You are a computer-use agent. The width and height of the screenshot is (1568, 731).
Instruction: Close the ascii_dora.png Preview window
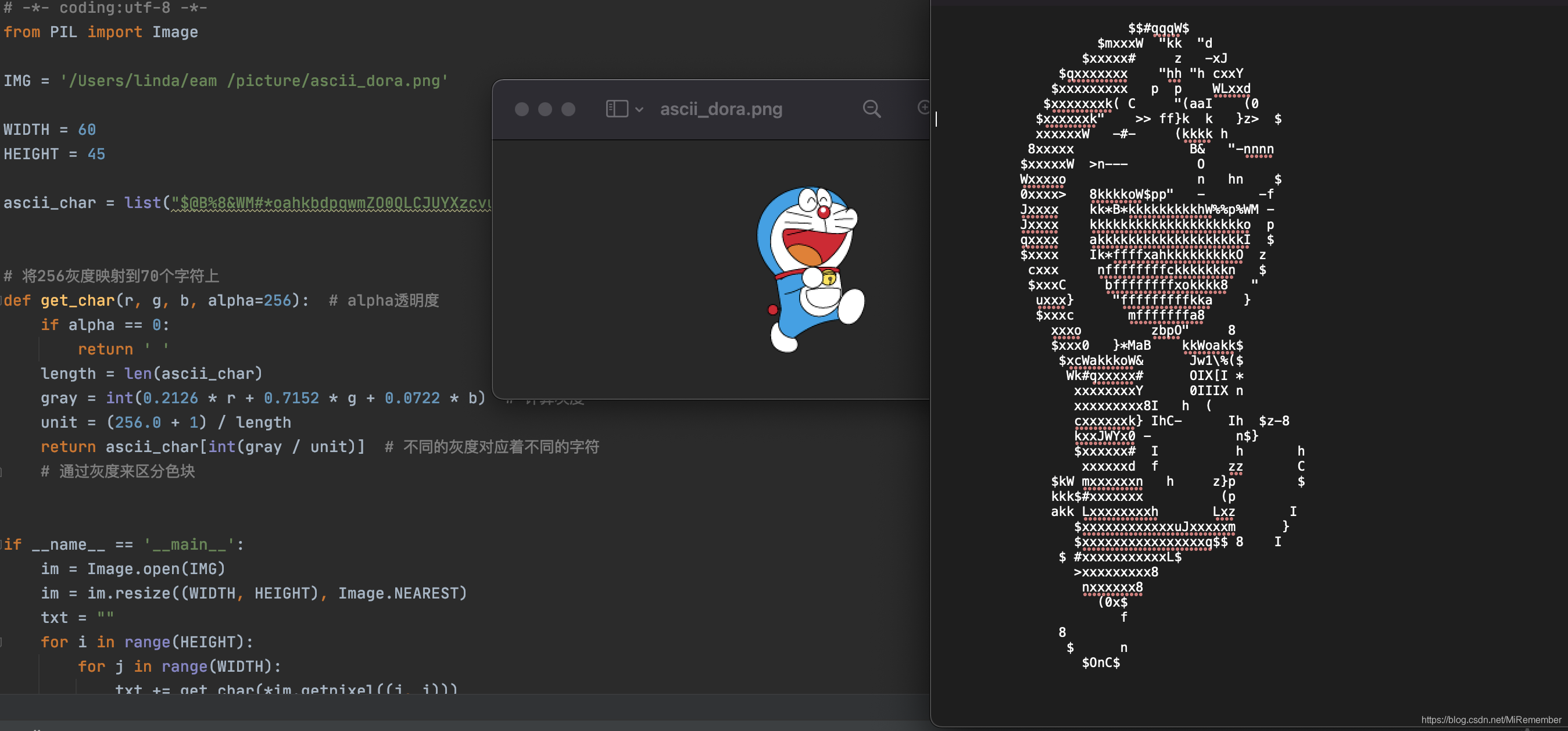pyautogui.click(x=522, y=109)
